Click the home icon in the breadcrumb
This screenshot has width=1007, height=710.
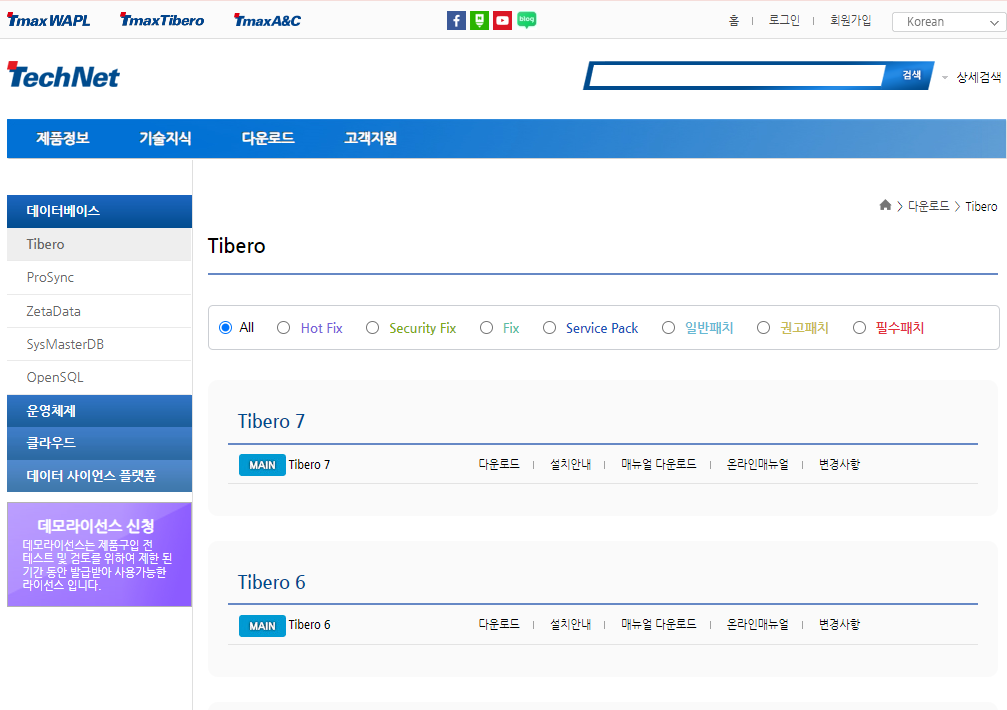pyautogui.click(x=885, y=205)
